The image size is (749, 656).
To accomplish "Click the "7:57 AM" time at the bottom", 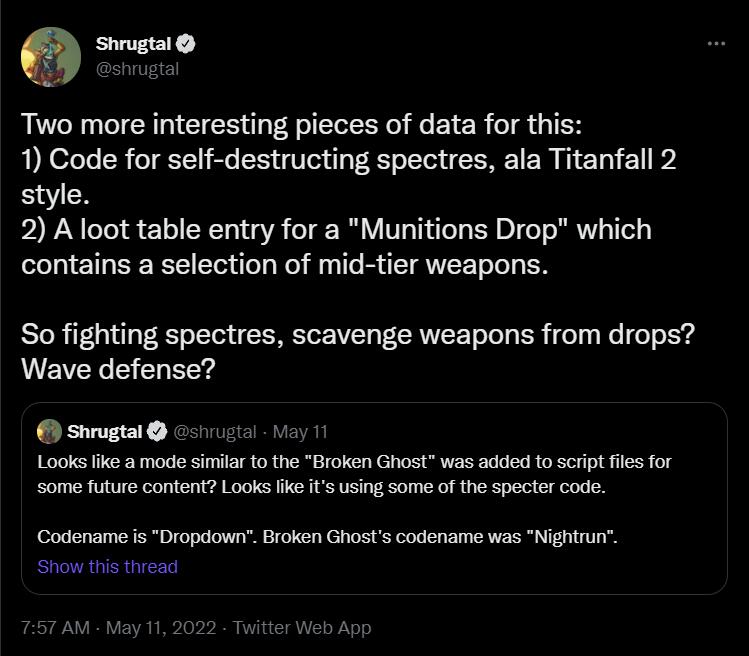I will [x=55, y=628].
